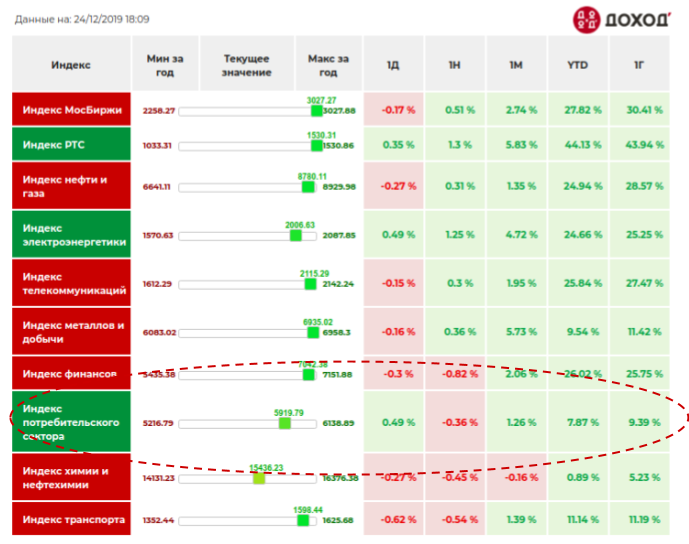Click the Индекс column header
689x544 pixels.
pos(71,65)
